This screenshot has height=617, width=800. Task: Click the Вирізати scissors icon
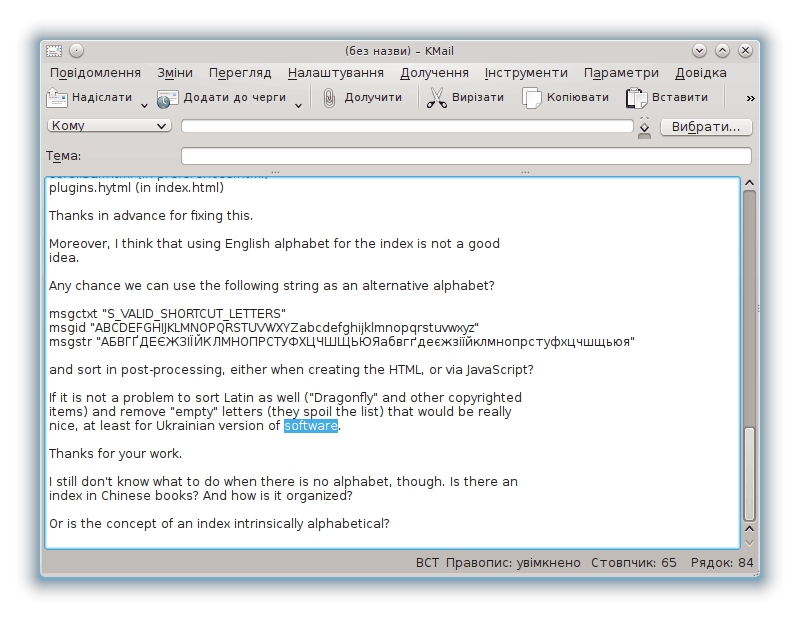click(436, 98)
